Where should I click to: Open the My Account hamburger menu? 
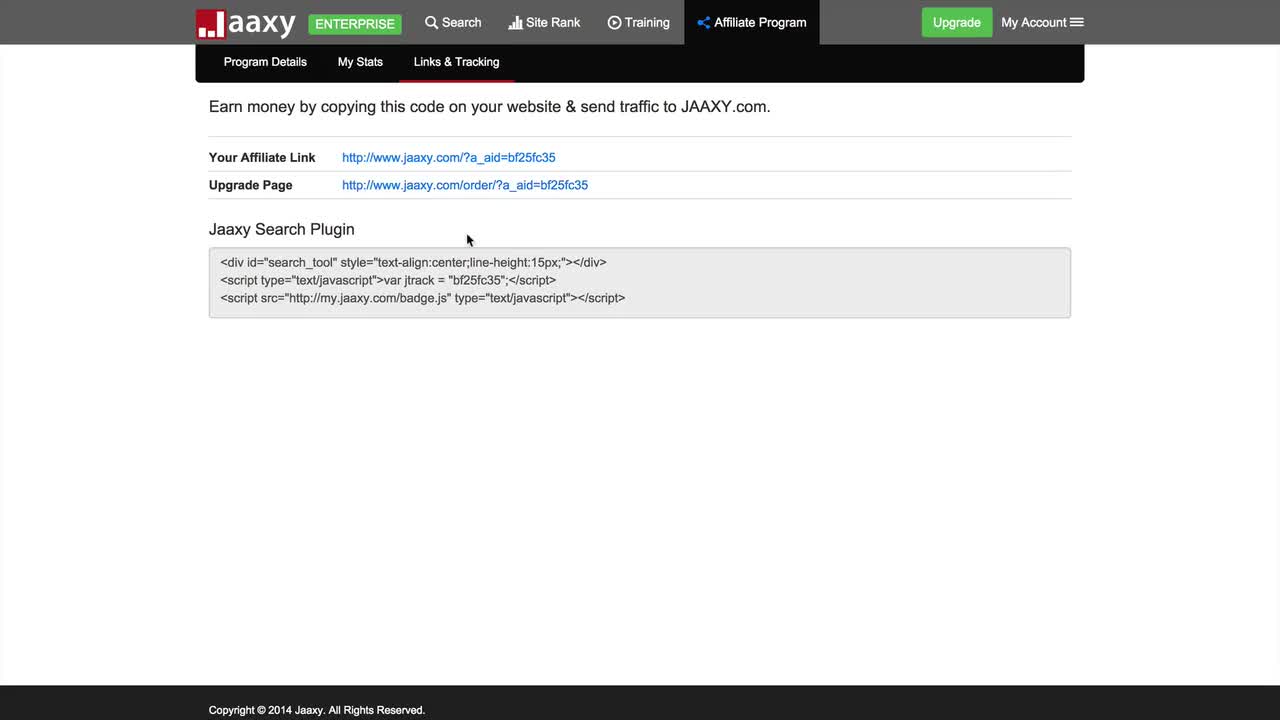(x=1077, y=22)
